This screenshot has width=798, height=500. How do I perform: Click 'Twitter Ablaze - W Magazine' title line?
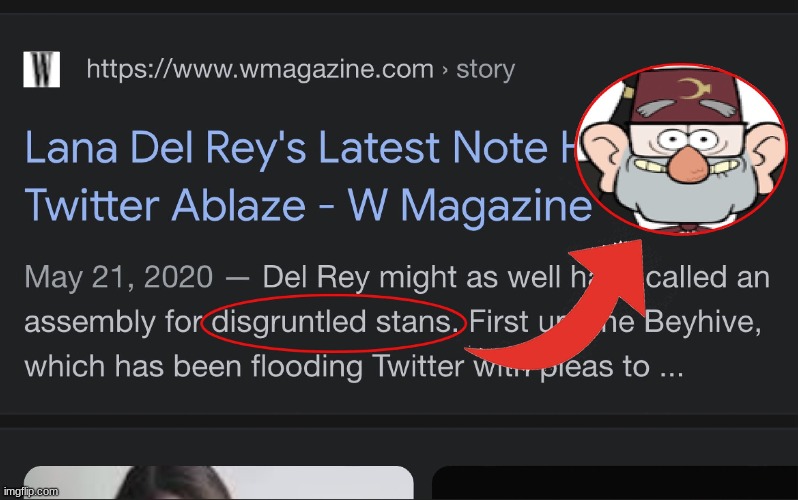308,205
